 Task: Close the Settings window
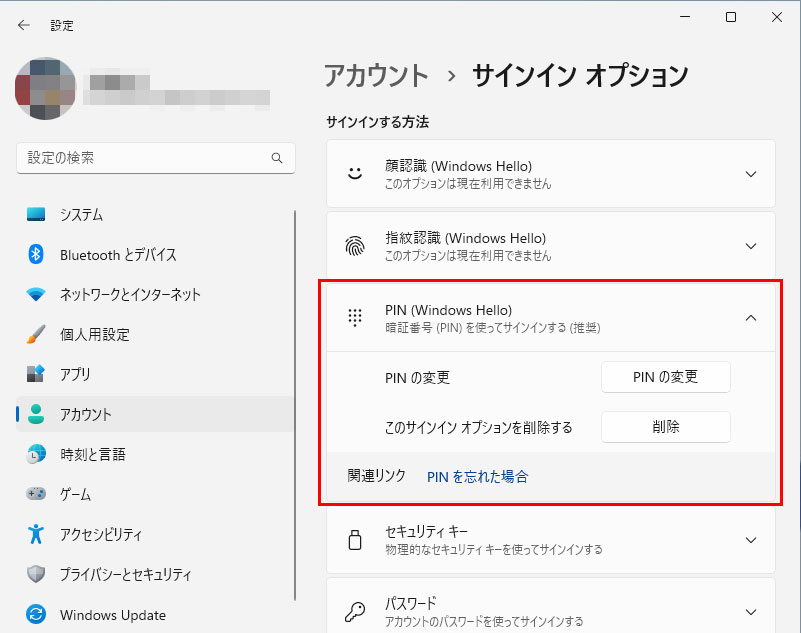pos(776,17)
